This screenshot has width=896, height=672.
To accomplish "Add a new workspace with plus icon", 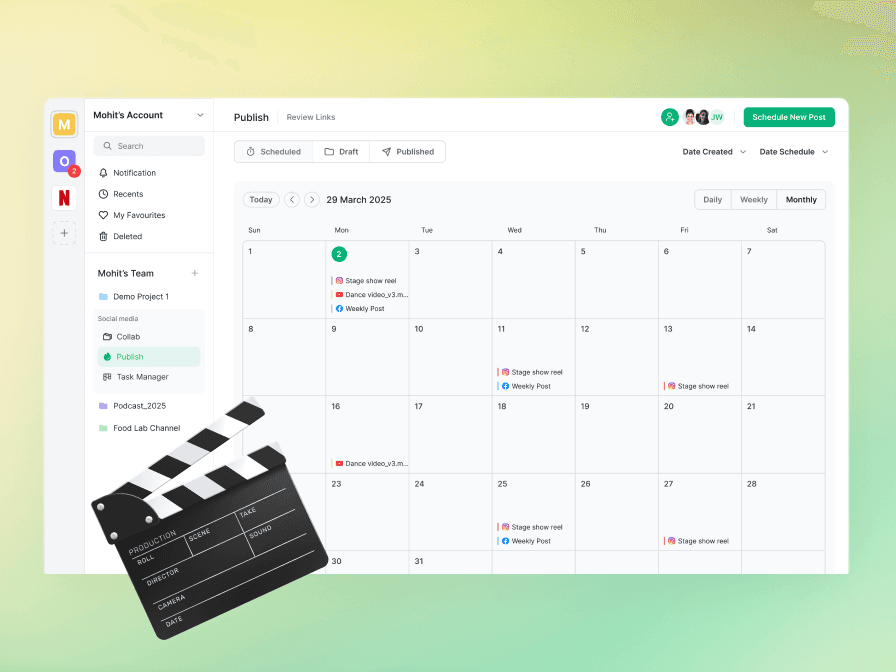I will [64, 233].
